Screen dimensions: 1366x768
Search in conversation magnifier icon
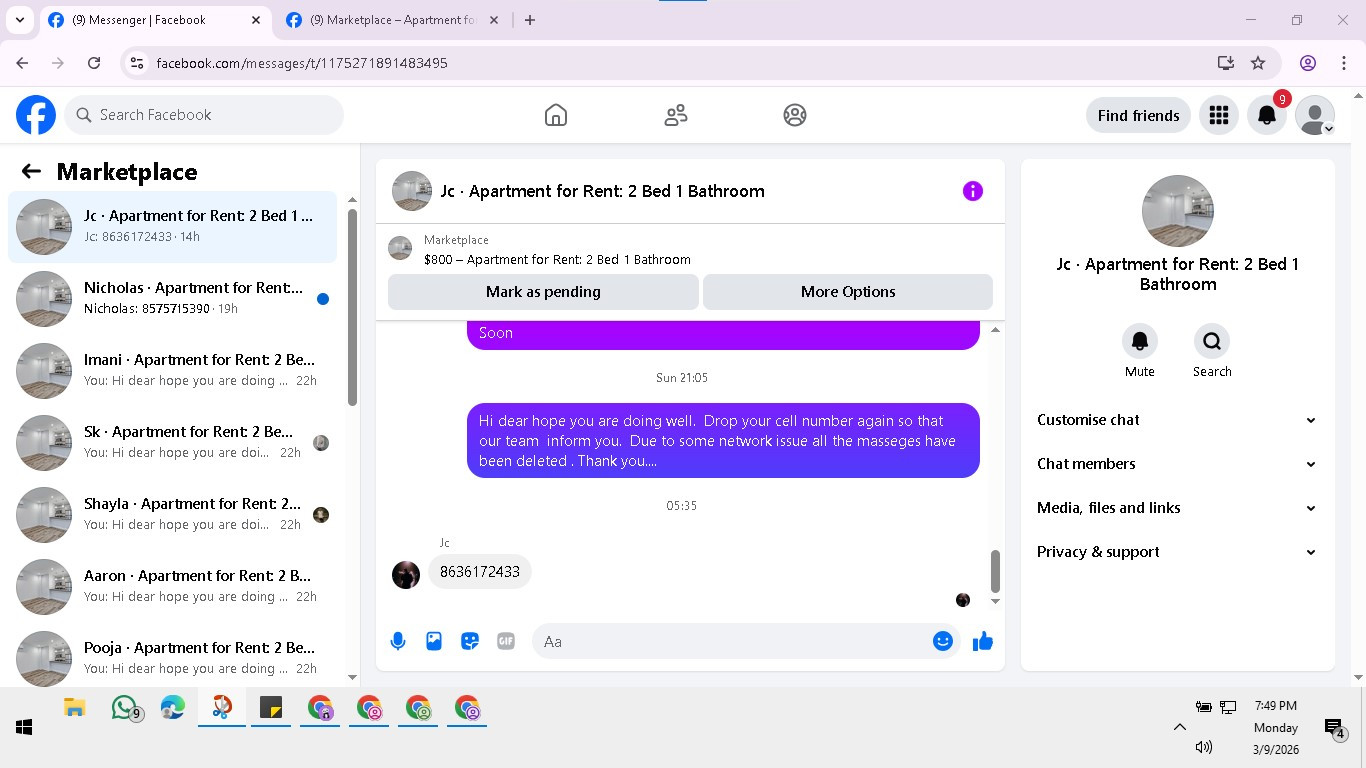tap(1212, 341)
